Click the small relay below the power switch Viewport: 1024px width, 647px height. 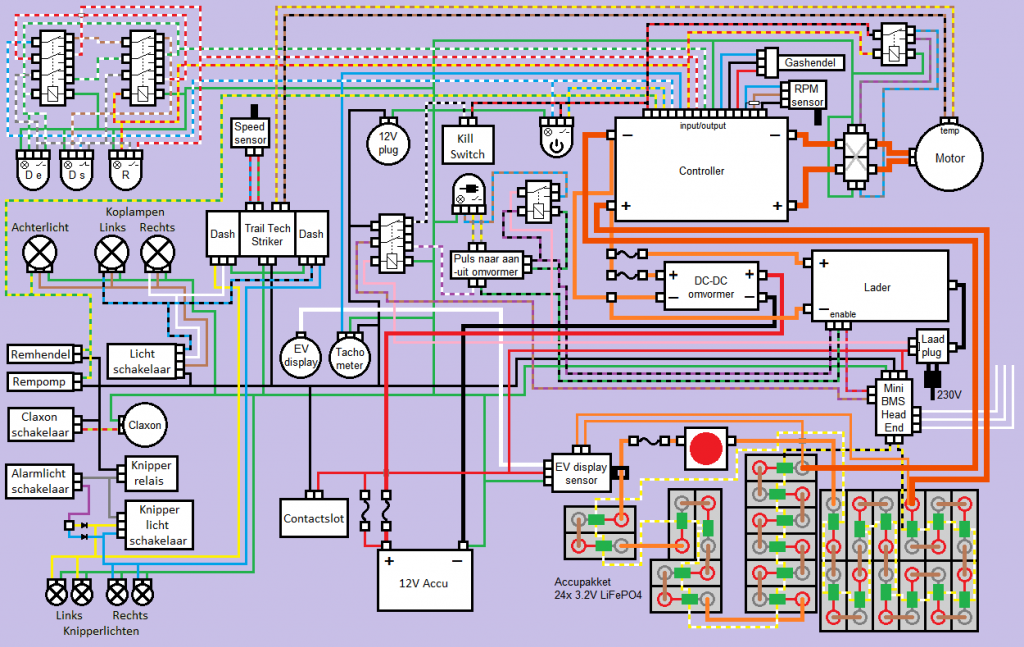538,202
